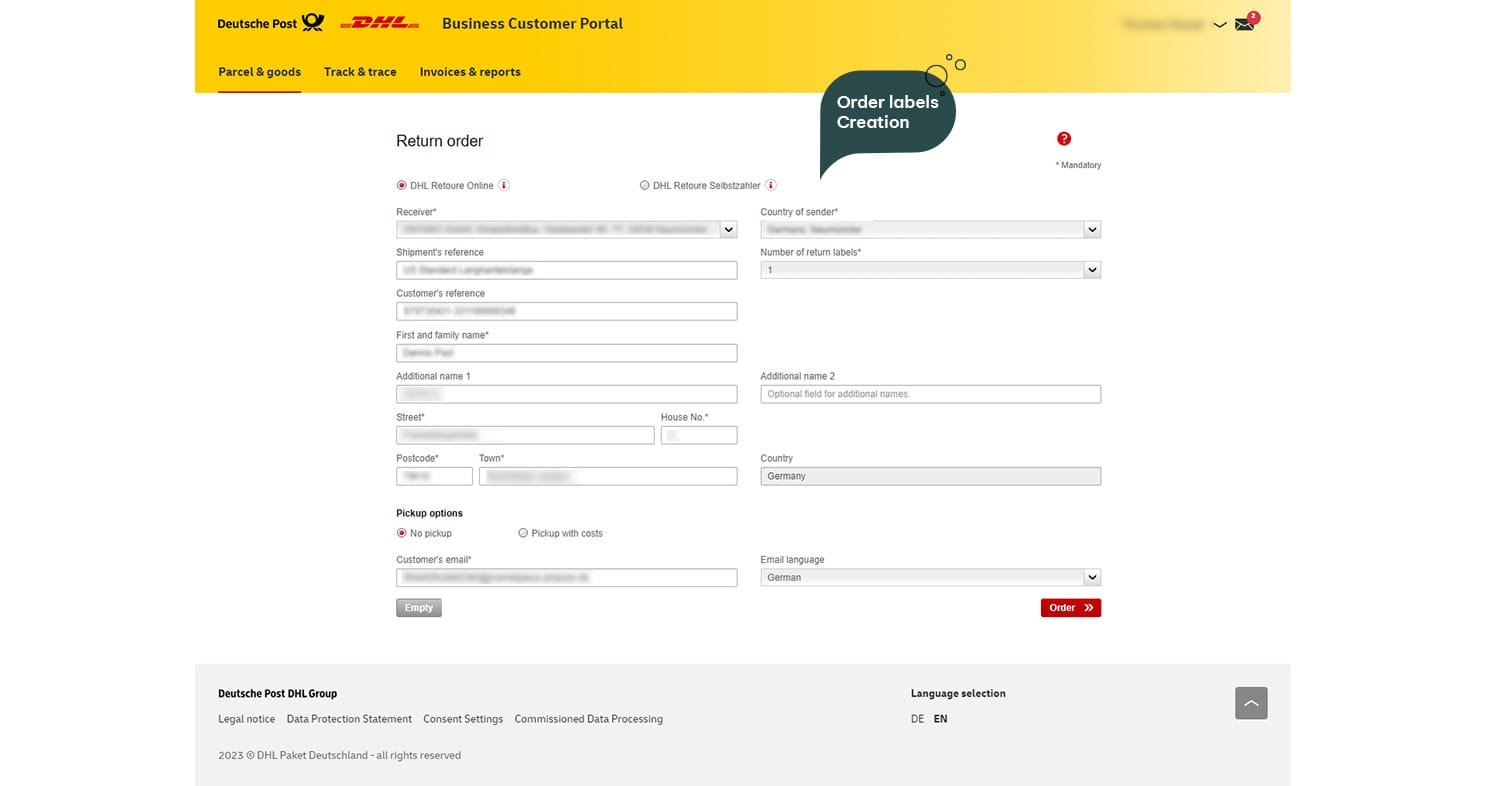Open the Receiver dropdown
1486x786 pixels.
[728, 229]
